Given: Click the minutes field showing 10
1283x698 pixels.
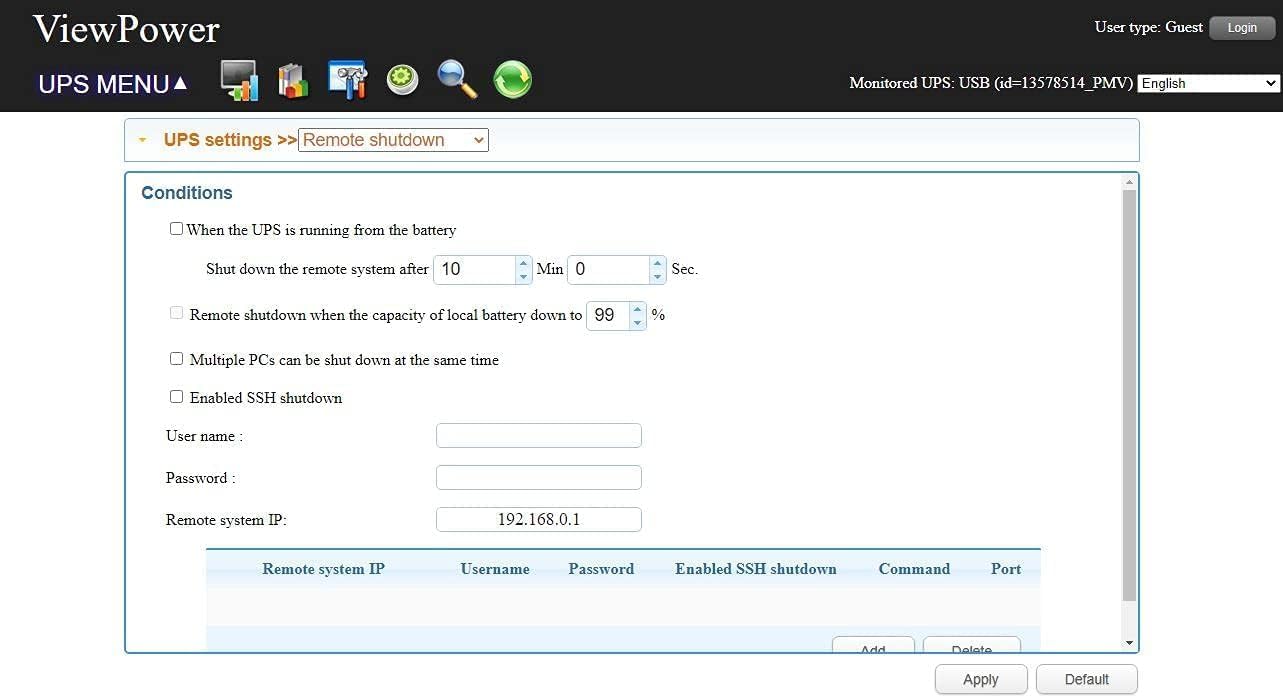Looking at the screenshot, I should [474, 269].
